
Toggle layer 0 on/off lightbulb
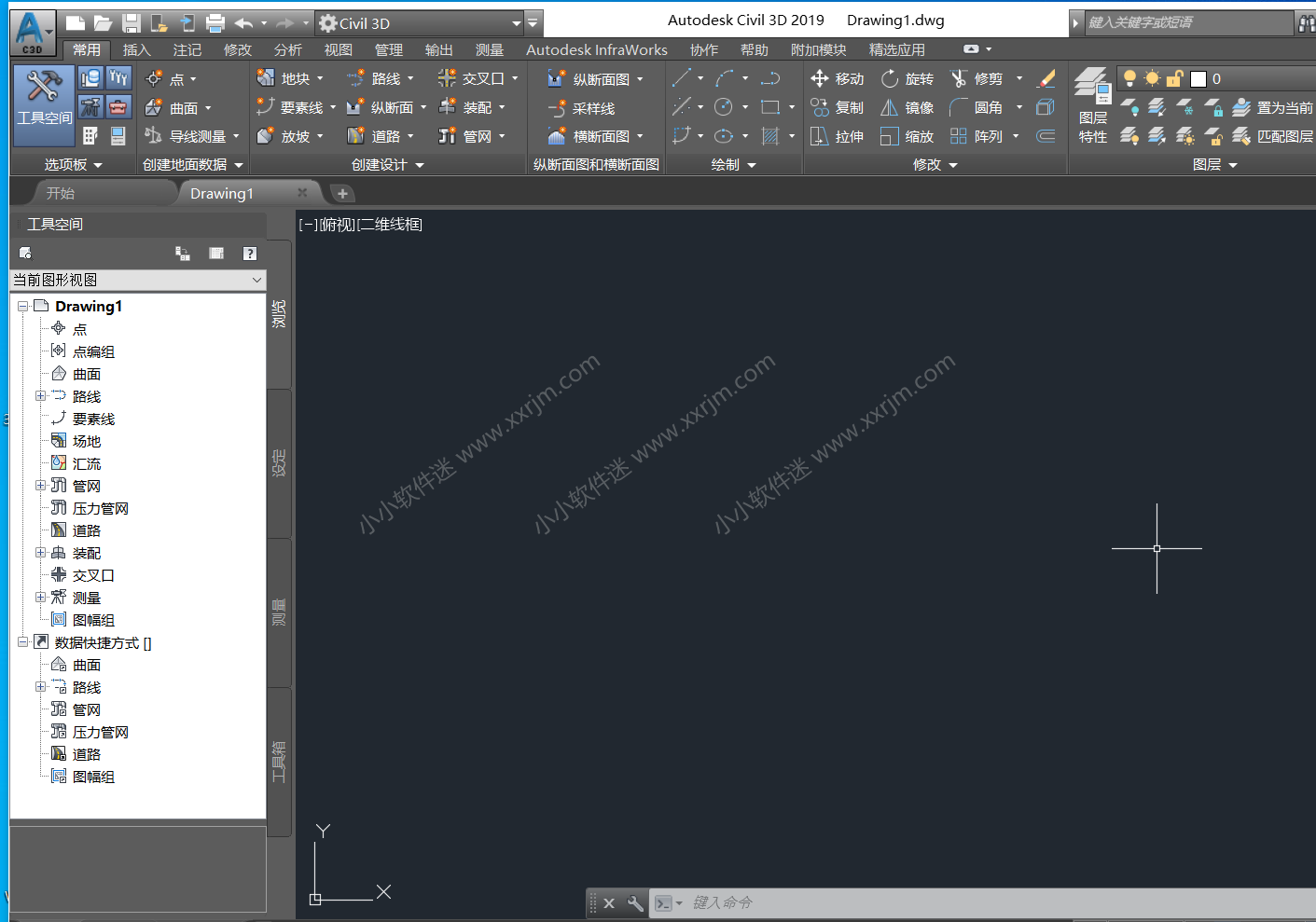click(1129, 78)
